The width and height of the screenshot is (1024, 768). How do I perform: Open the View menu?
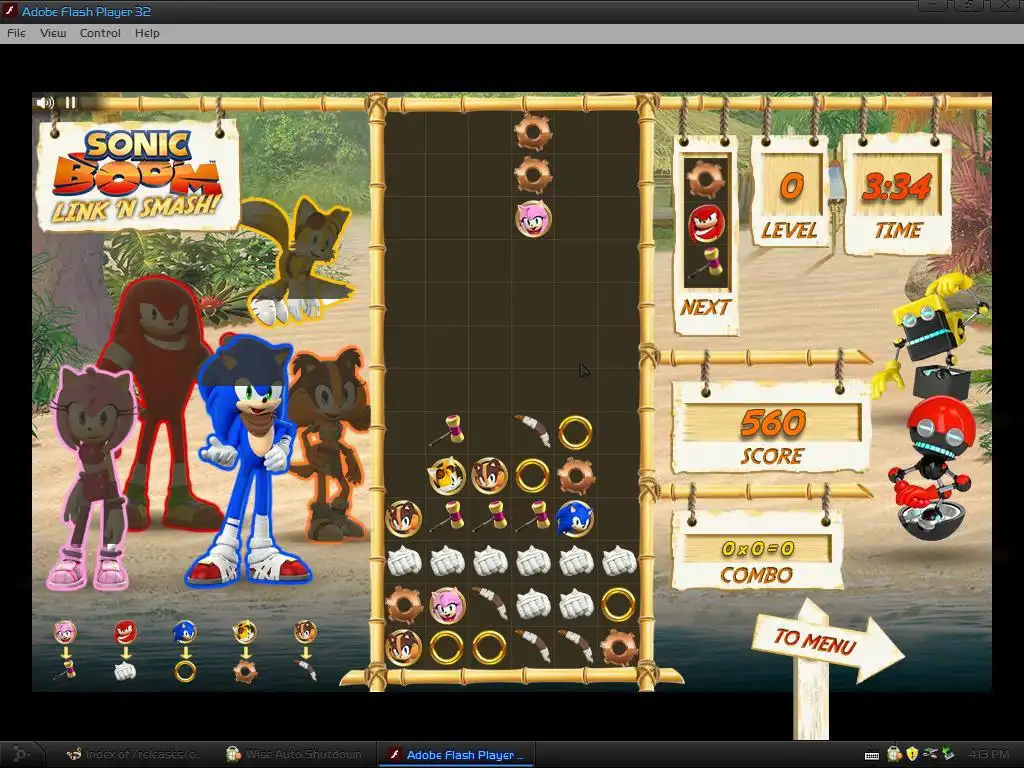53,33
